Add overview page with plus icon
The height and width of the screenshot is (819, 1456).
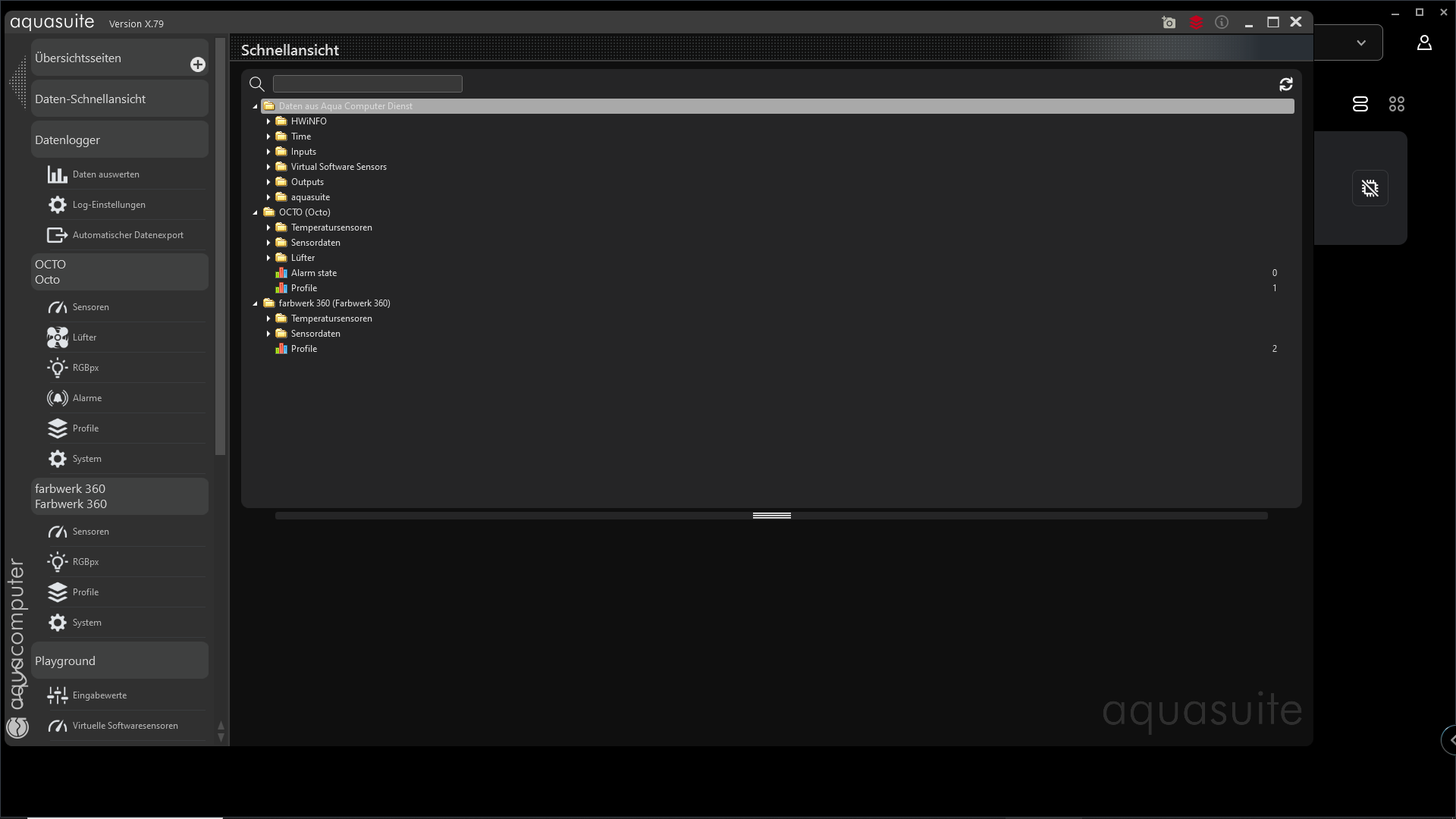tap(197, 64)
